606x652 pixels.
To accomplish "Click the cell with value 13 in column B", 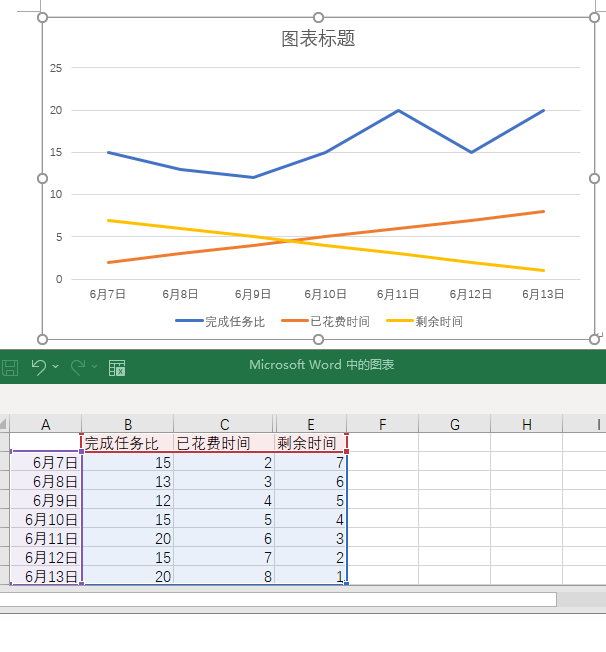I will 128,481.
